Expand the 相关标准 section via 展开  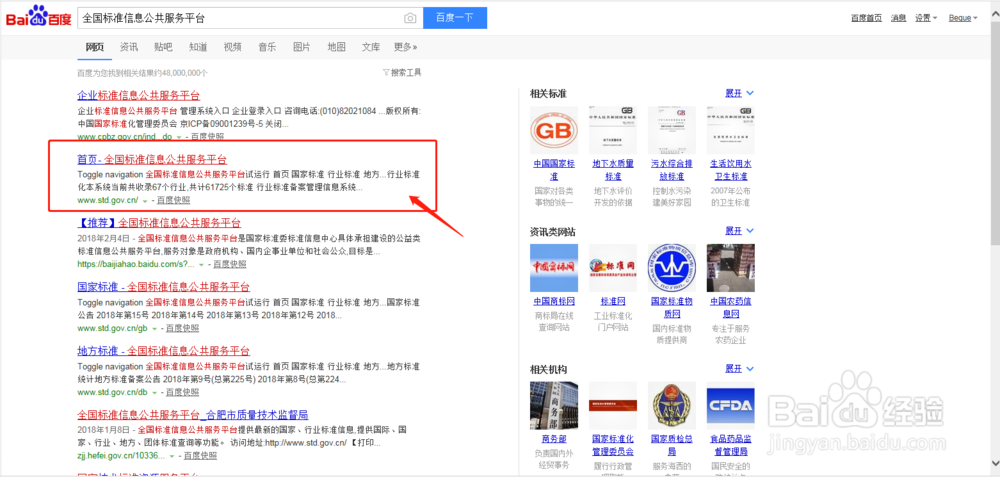coord(739,93)
